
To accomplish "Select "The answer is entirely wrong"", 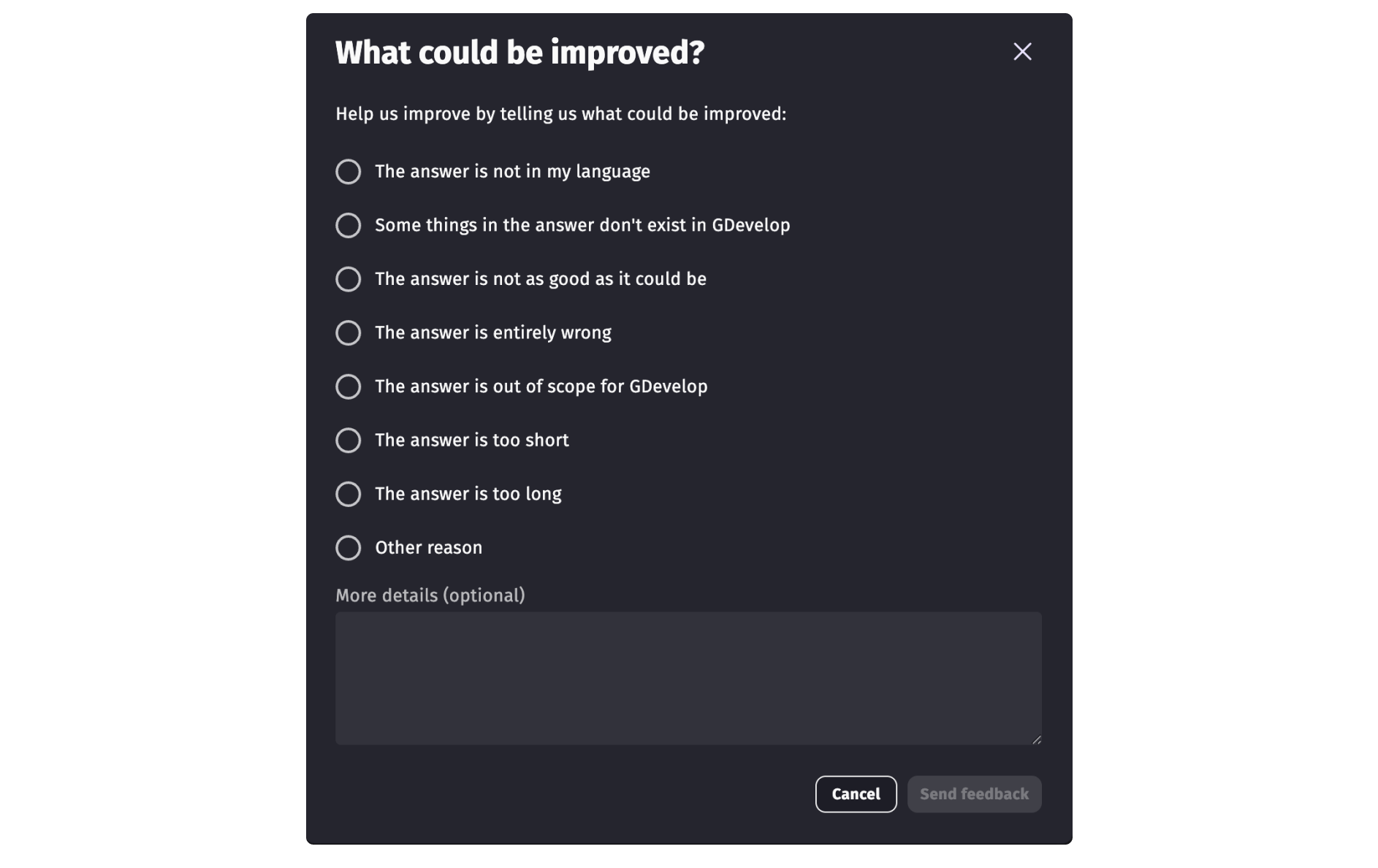I will 492,332.
